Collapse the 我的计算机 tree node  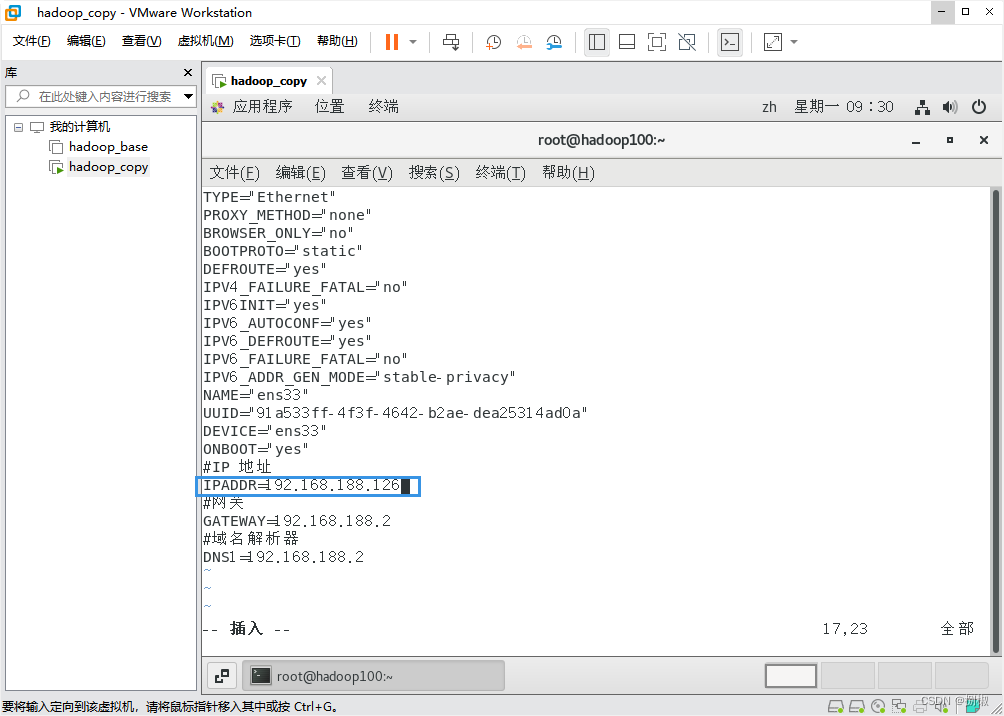pos(18,127)
